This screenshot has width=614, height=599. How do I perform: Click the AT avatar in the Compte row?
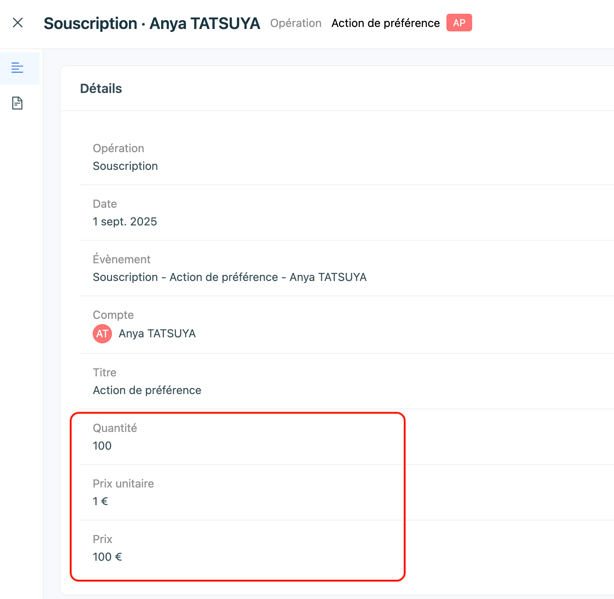[102, 334]
